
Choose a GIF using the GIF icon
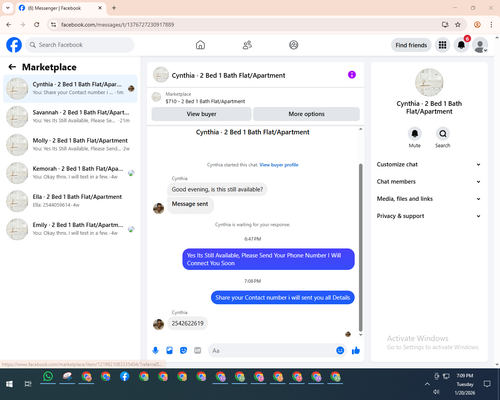[x=198, y=350]
